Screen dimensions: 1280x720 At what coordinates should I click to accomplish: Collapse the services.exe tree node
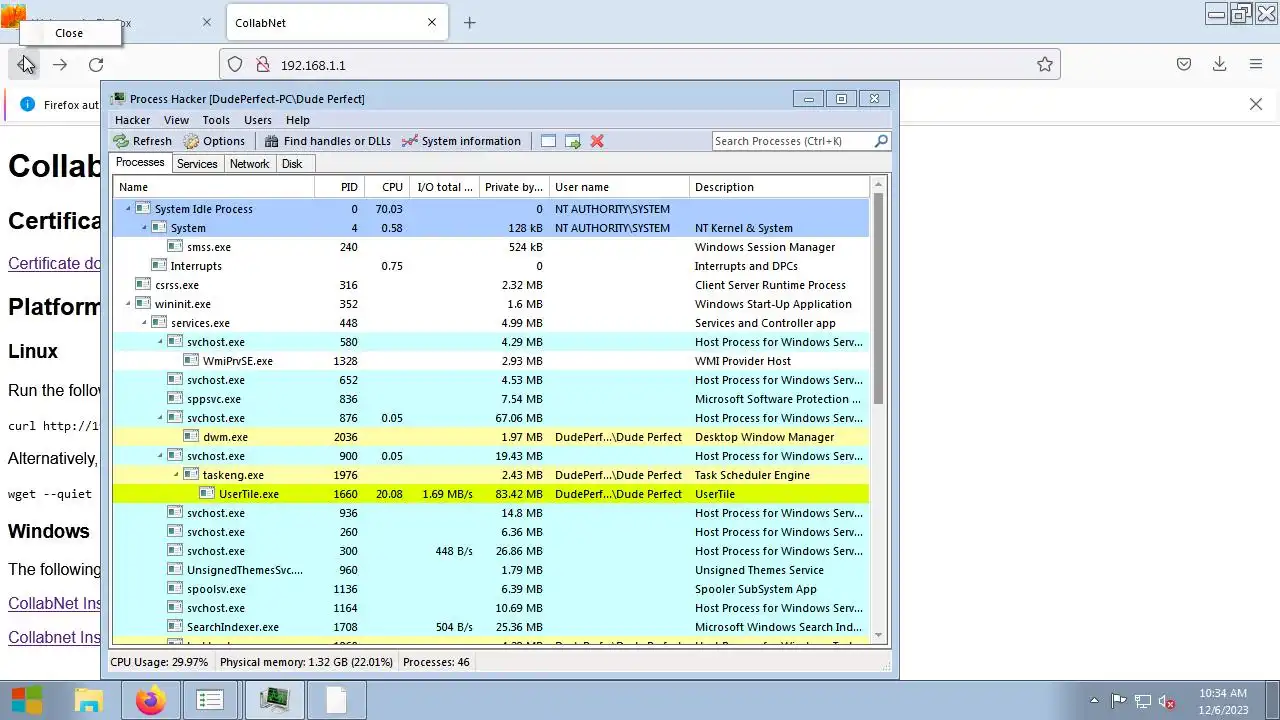click(144, 323)
